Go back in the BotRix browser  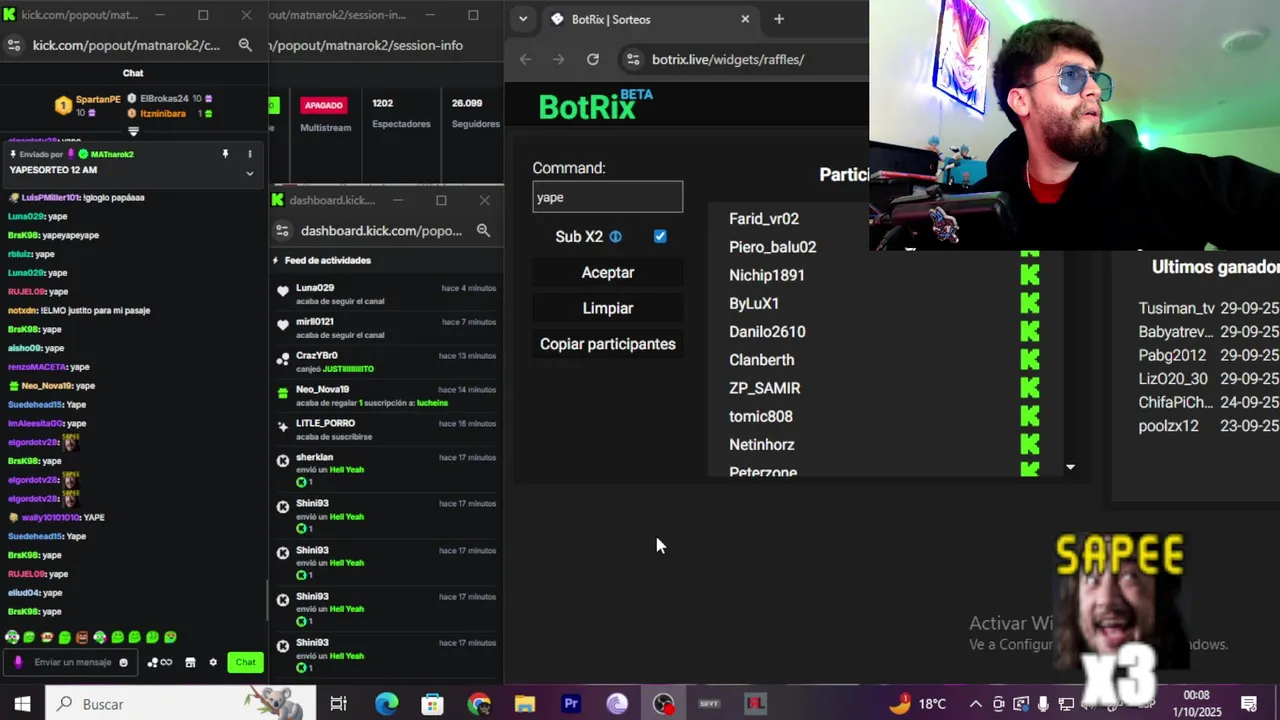pyautogui.click(x=526, y=59)
